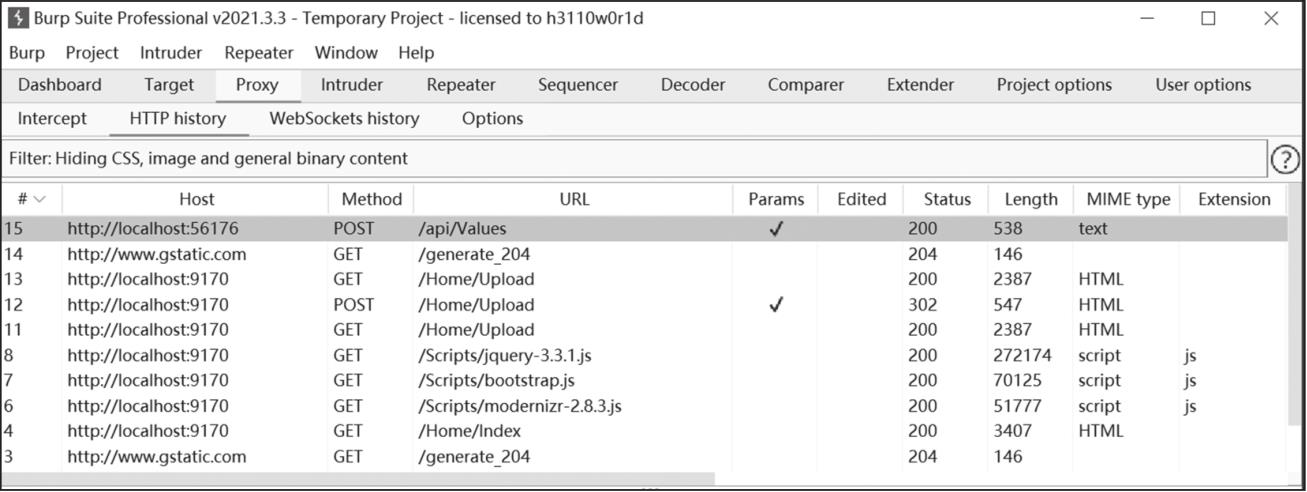The height and width of the screenshot is (492, 1307).
Task: Sort by the Status column header
Action: tap(946, 199)
